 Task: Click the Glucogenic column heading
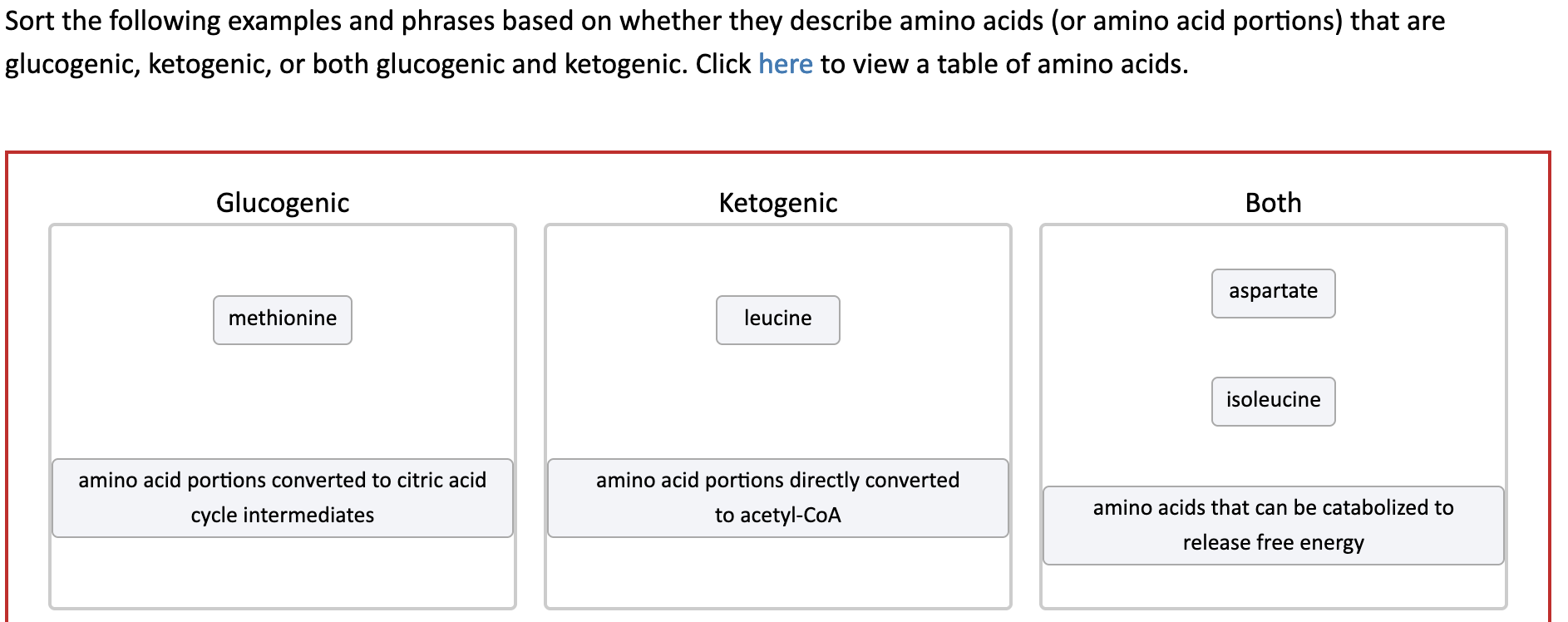pyautogui.click(x=282, y=202)
